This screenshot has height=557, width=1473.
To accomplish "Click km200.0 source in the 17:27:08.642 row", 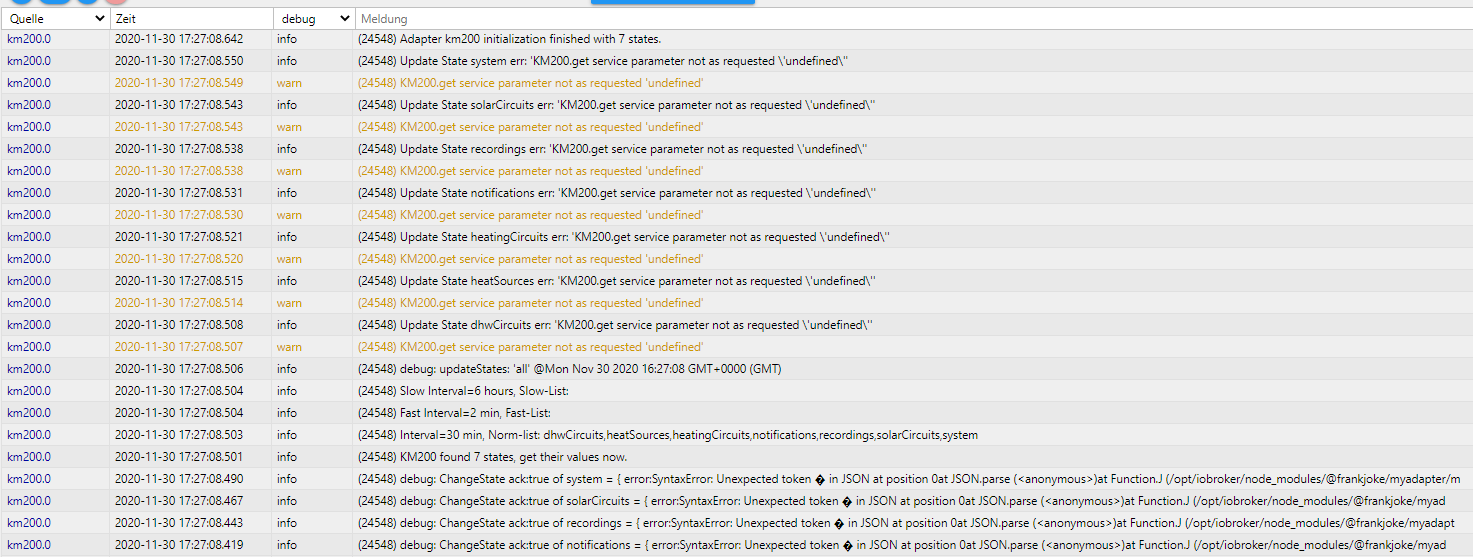I will 29,39.
